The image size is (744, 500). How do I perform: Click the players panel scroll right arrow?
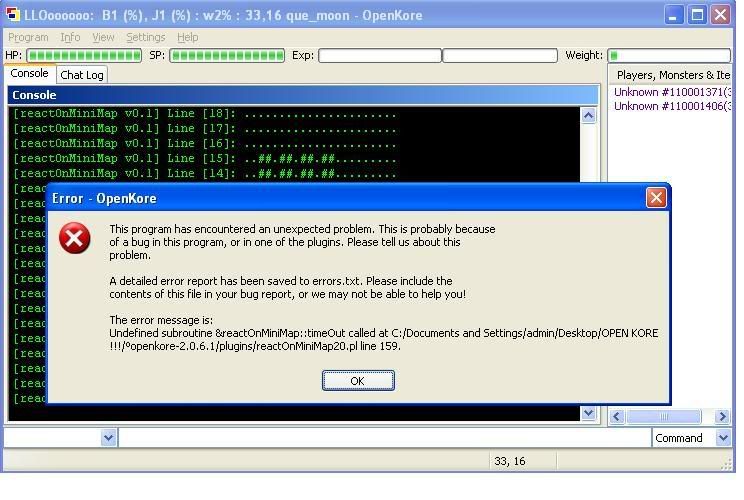click(722, 417)
